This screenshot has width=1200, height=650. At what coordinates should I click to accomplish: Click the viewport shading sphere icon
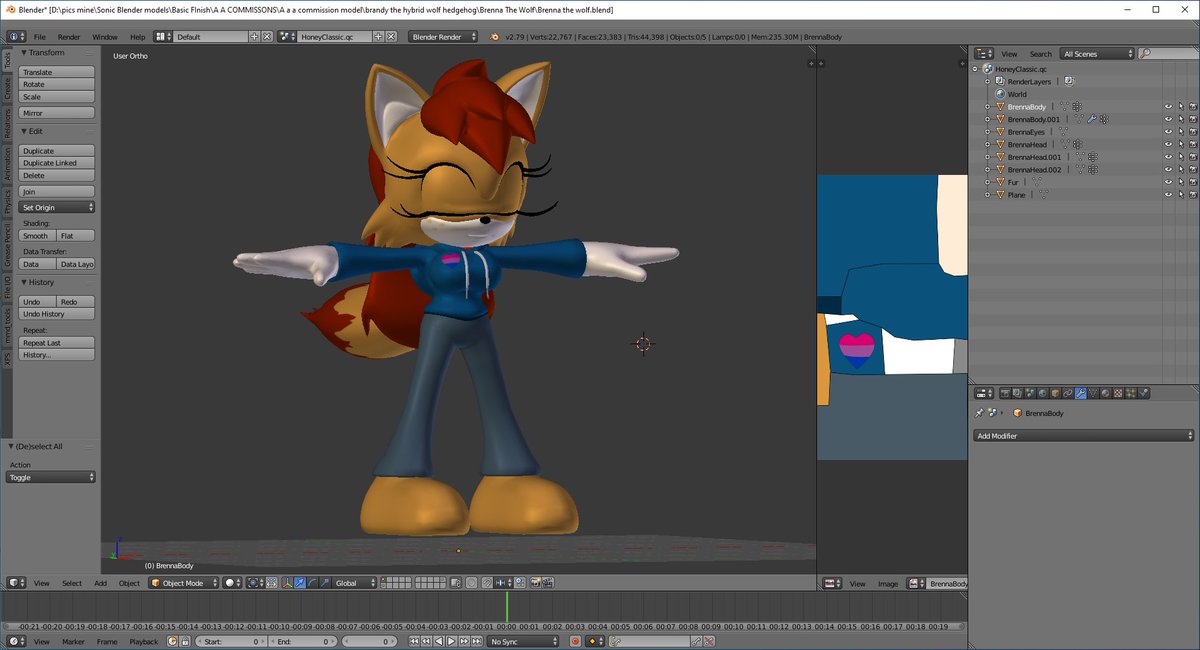click(231, 583)
